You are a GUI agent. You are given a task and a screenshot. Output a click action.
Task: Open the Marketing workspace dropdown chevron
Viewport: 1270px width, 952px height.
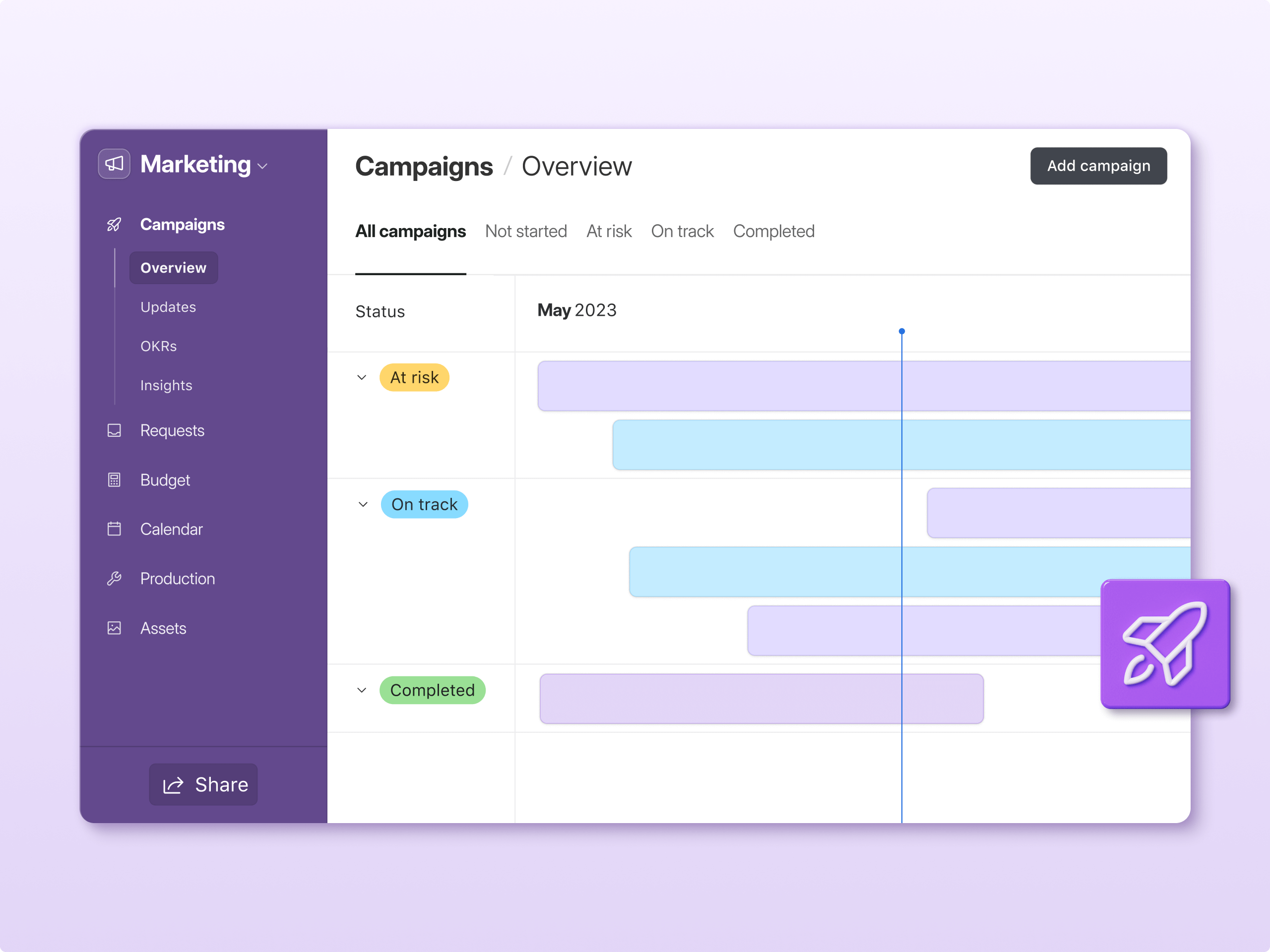pyautogui.click(x=263, y=167)
